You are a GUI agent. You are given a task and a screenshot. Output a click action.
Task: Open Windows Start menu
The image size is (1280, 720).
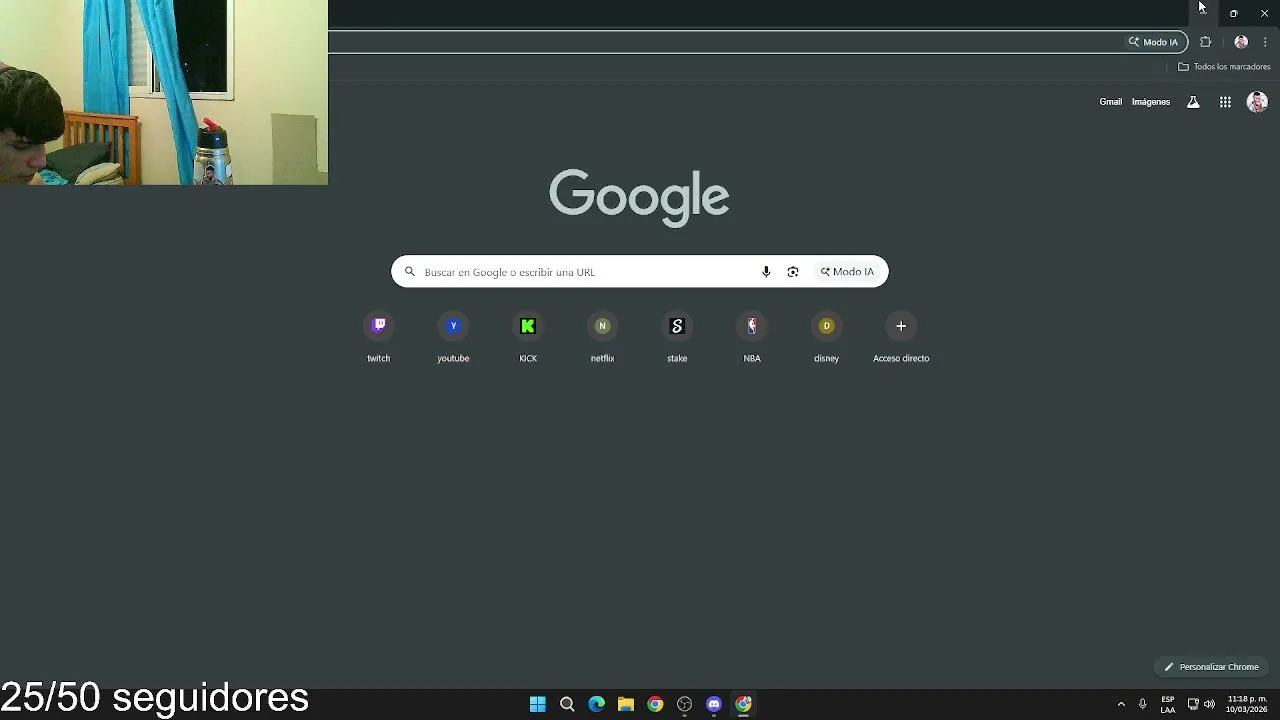tap(537, 704)
